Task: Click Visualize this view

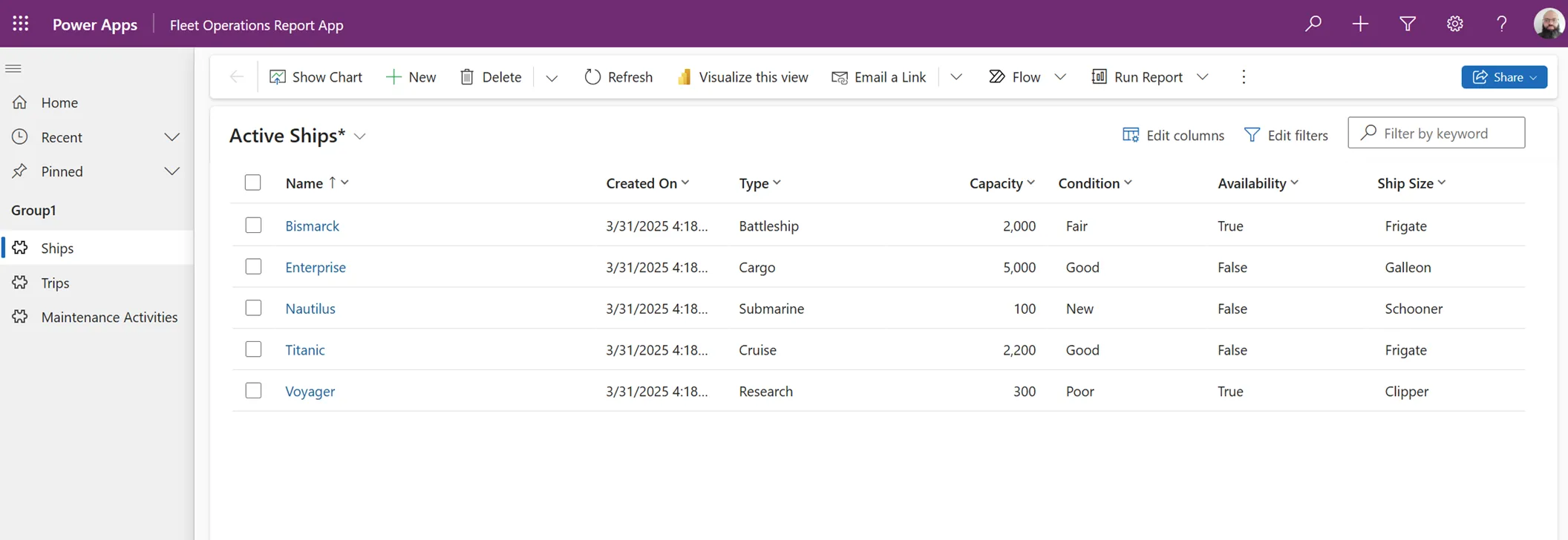Action: tap(742, 77)
